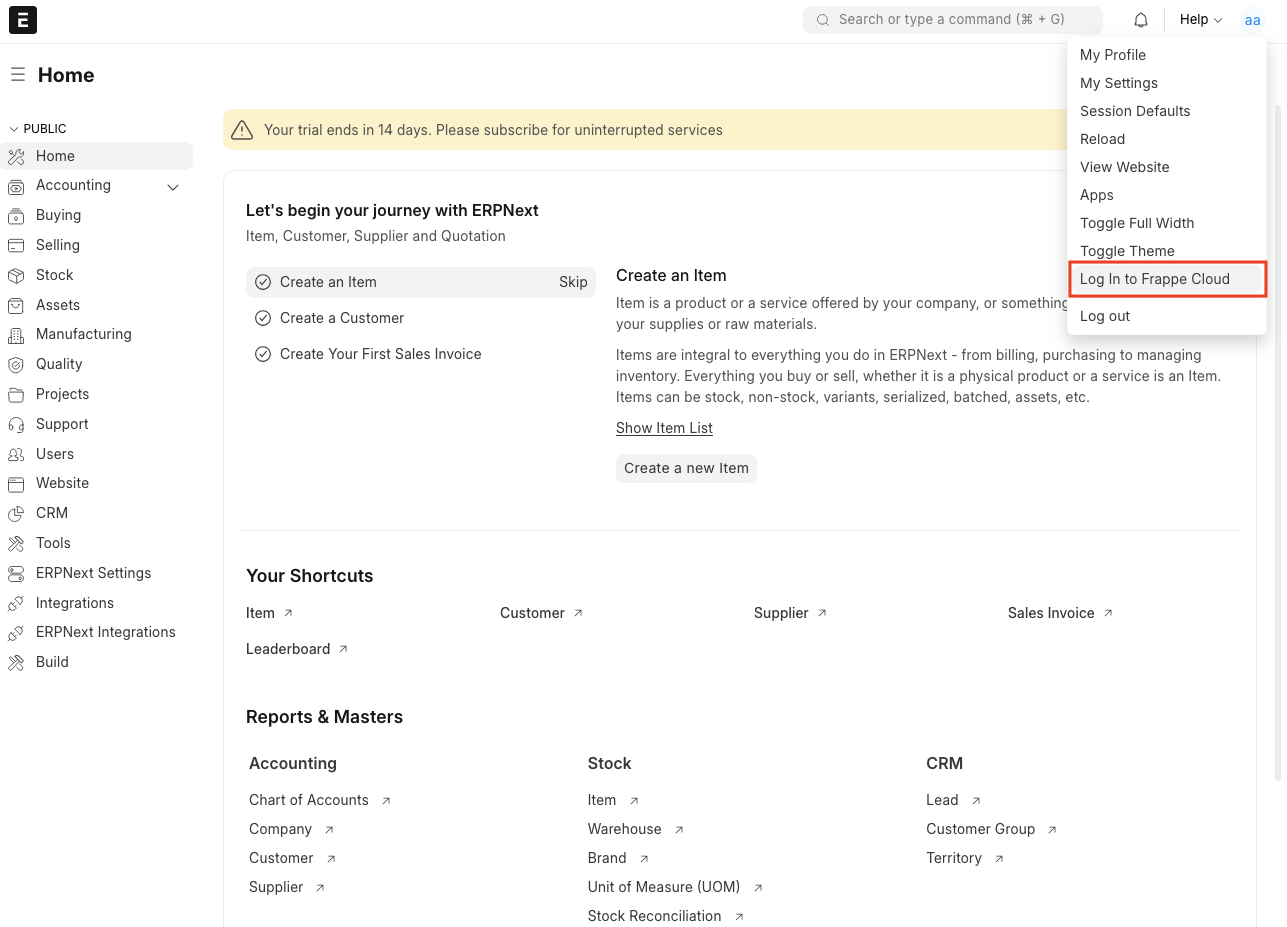This screenshot has height=927, width=1287.
Task: Select Log In to Frappe Cloud
Action: 1154,279
